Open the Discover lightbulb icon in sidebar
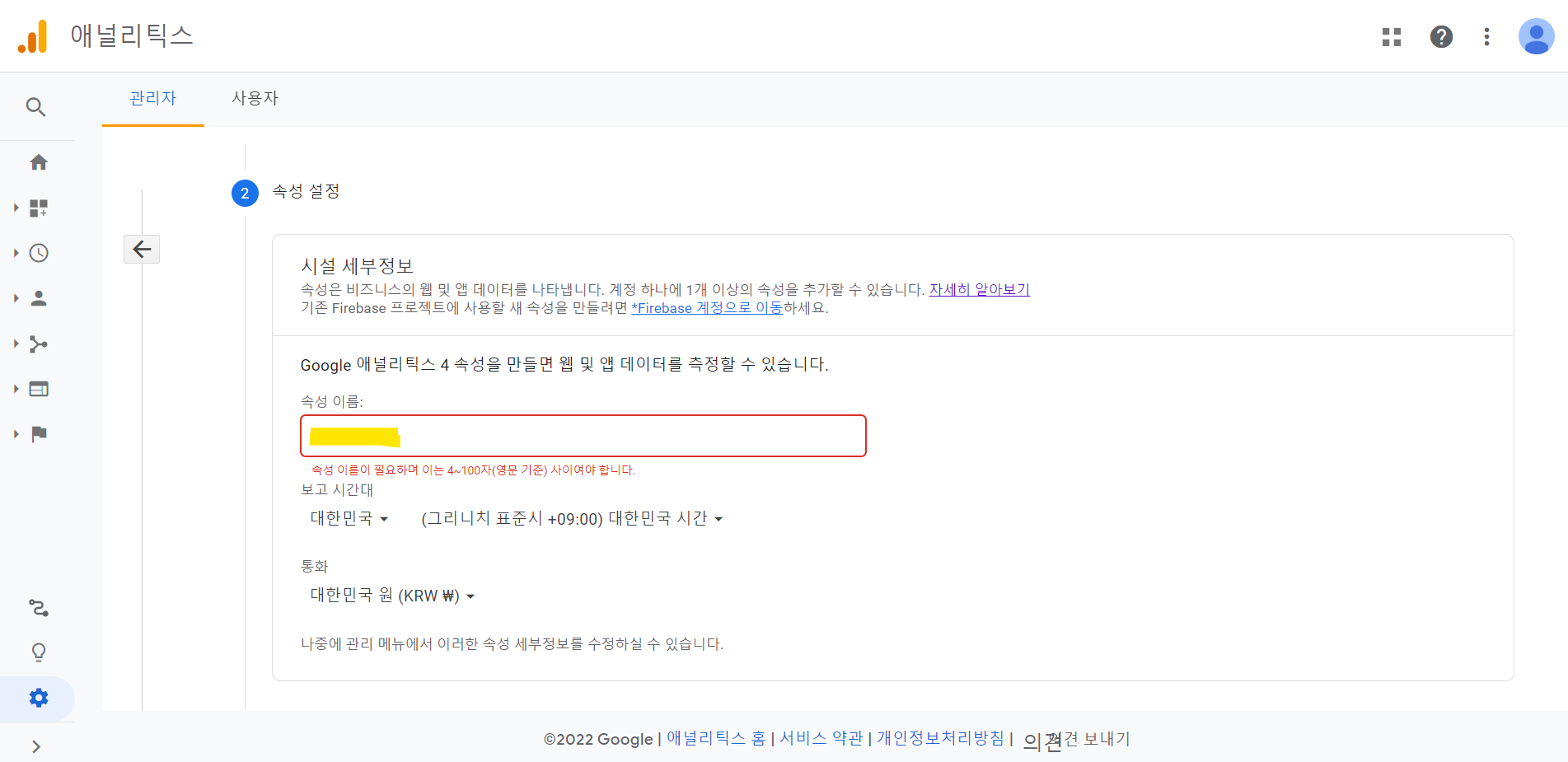The width and height of the screenshot is (1568, 762). point(39,652)
